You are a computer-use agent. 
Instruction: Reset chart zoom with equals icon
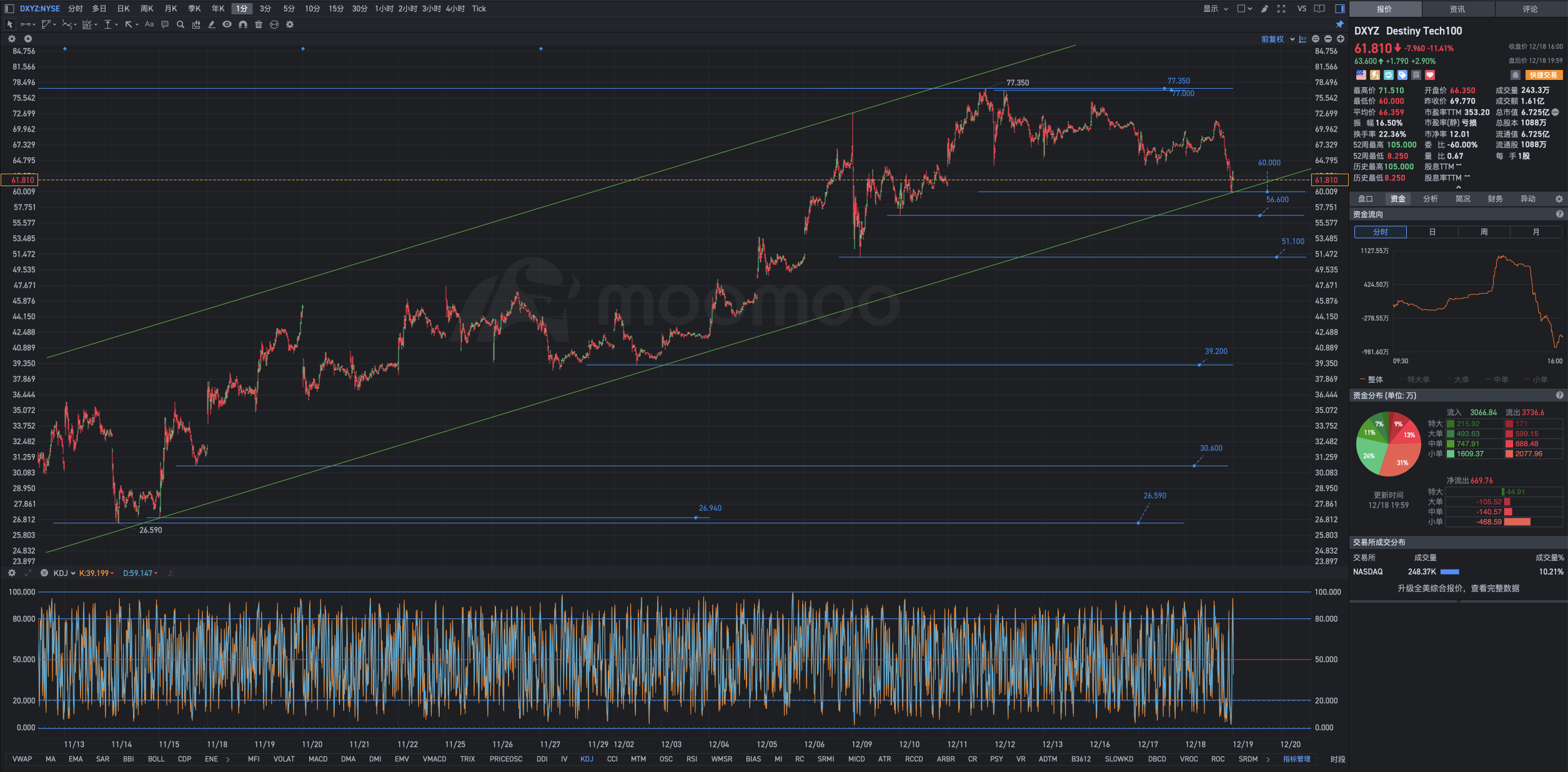pyautogui.click(x=1316, y=39)
